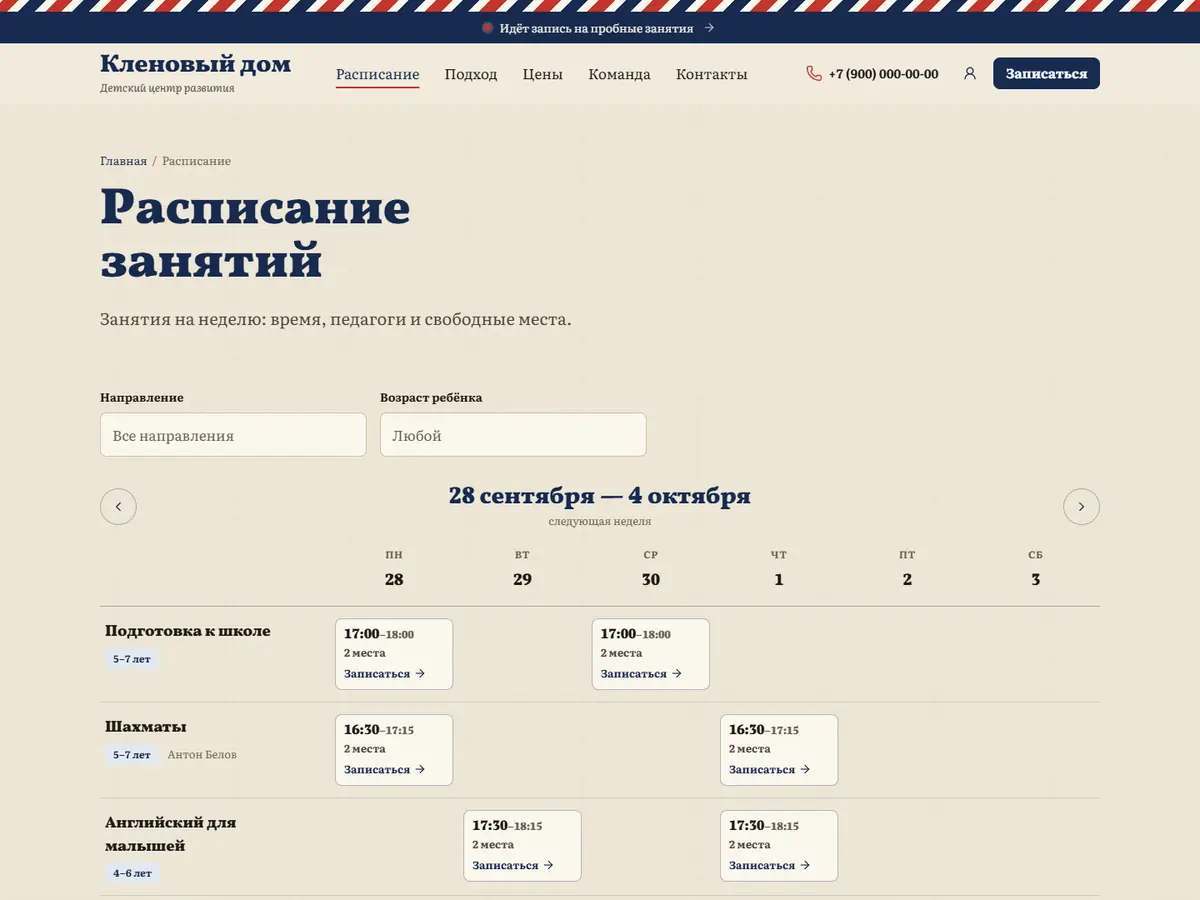The height and width of the screenshot is (900, 1200).
Task: Click the Детский центр развития tagline
Action: (167, 88)
